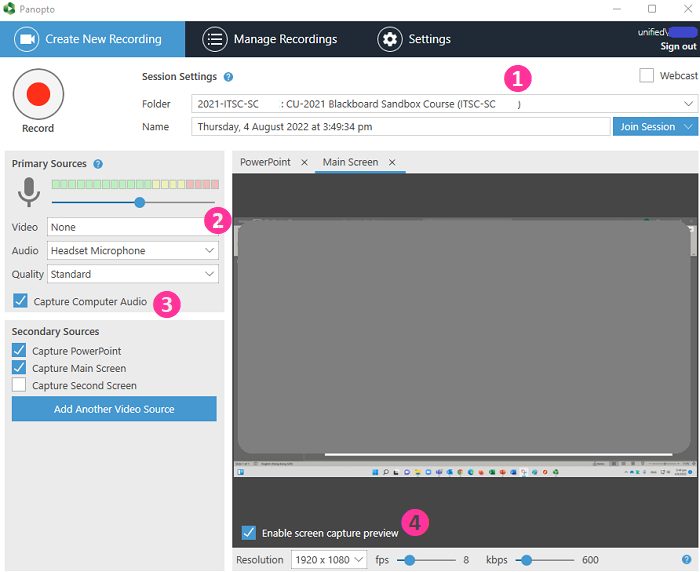The height and width of the screenshot is (572, 700).
Task: Switch to the PowerPoint preview tab
Action: click(x=265, y=162)
